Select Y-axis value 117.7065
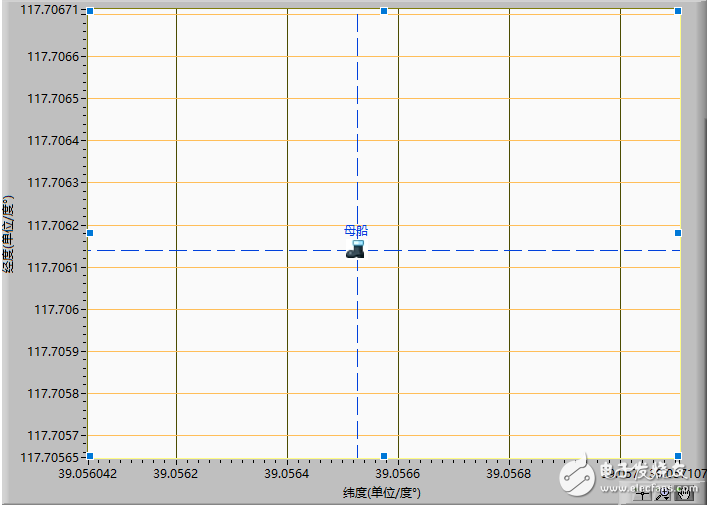The height and width of the screenshot is (505, 707). tap(53, 98)
